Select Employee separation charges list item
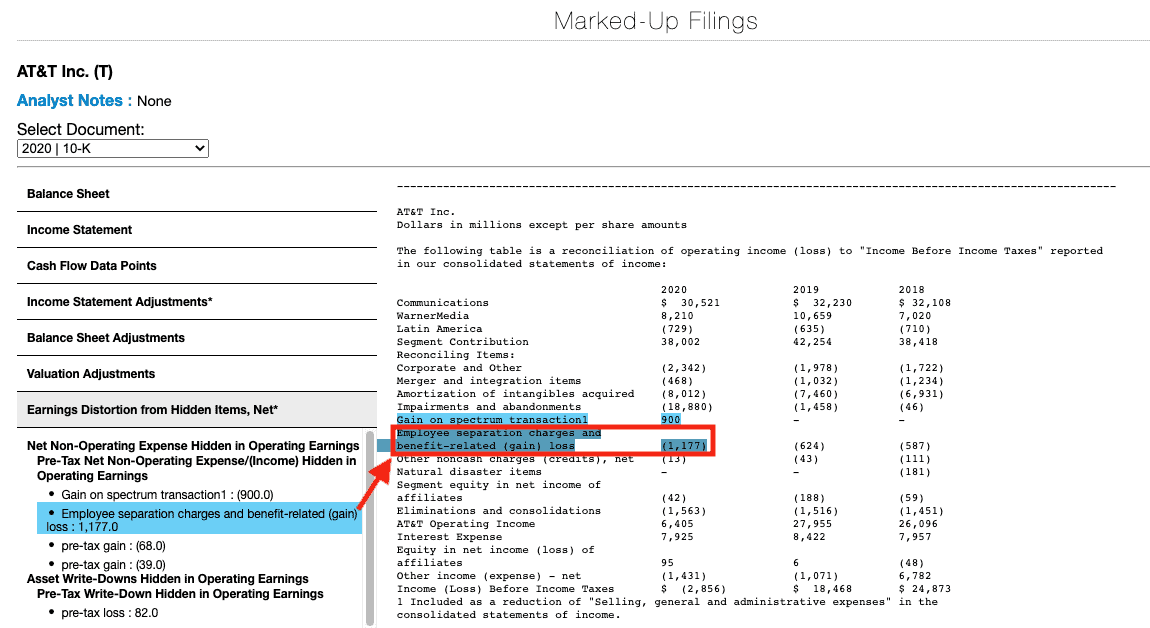 click(x=199, y=520)
